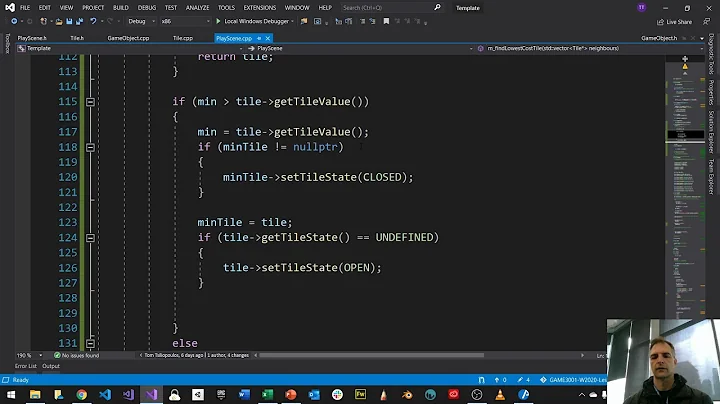Open the Team Explorer side tab

click(711, 176)
